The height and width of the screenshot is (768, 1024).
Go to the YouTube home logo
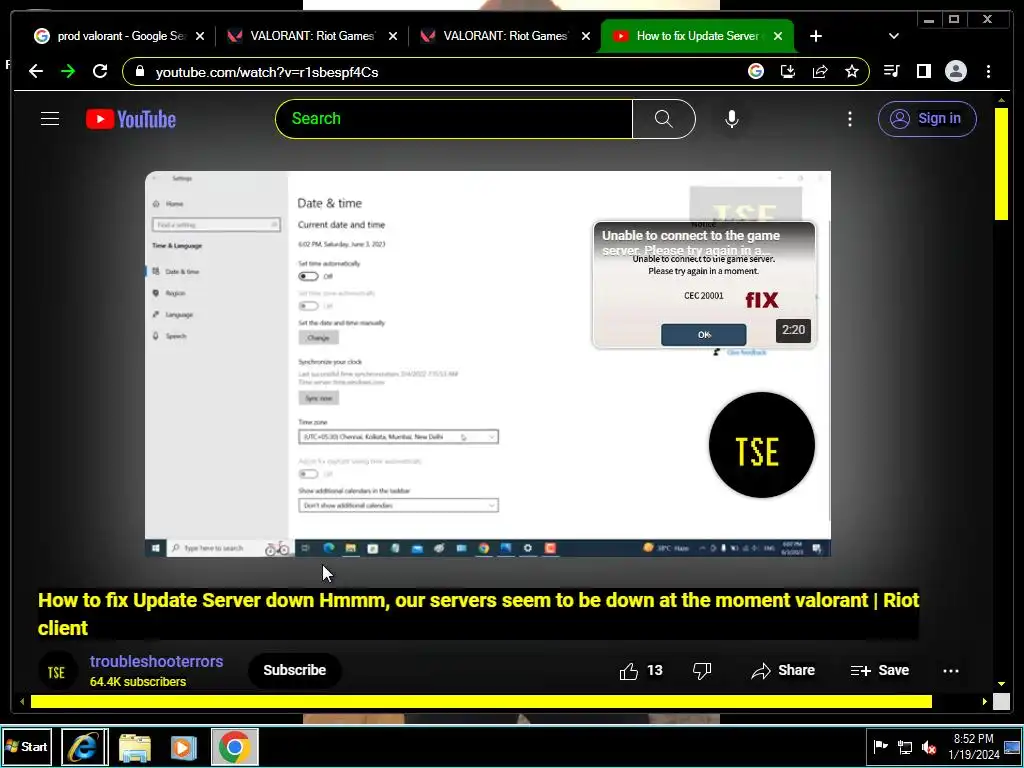click(131, 120)
